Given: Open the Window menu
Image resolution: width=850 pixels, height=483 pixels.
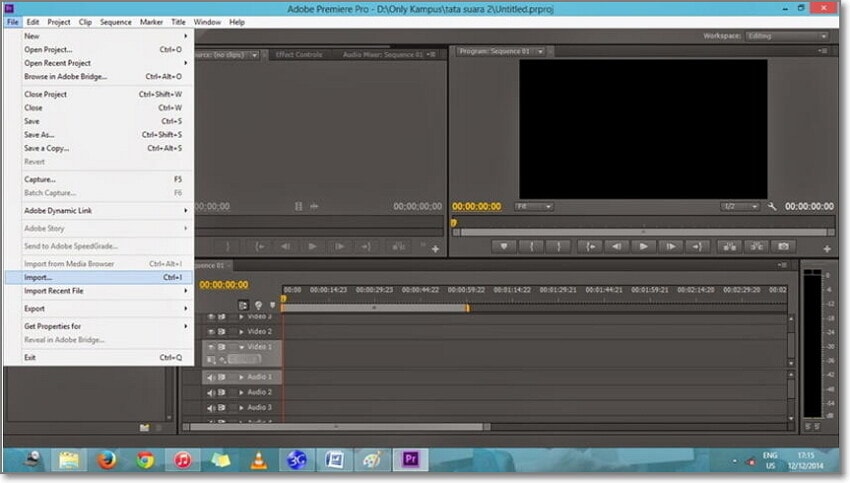Looking at the screenshot, I should point(207,22).
